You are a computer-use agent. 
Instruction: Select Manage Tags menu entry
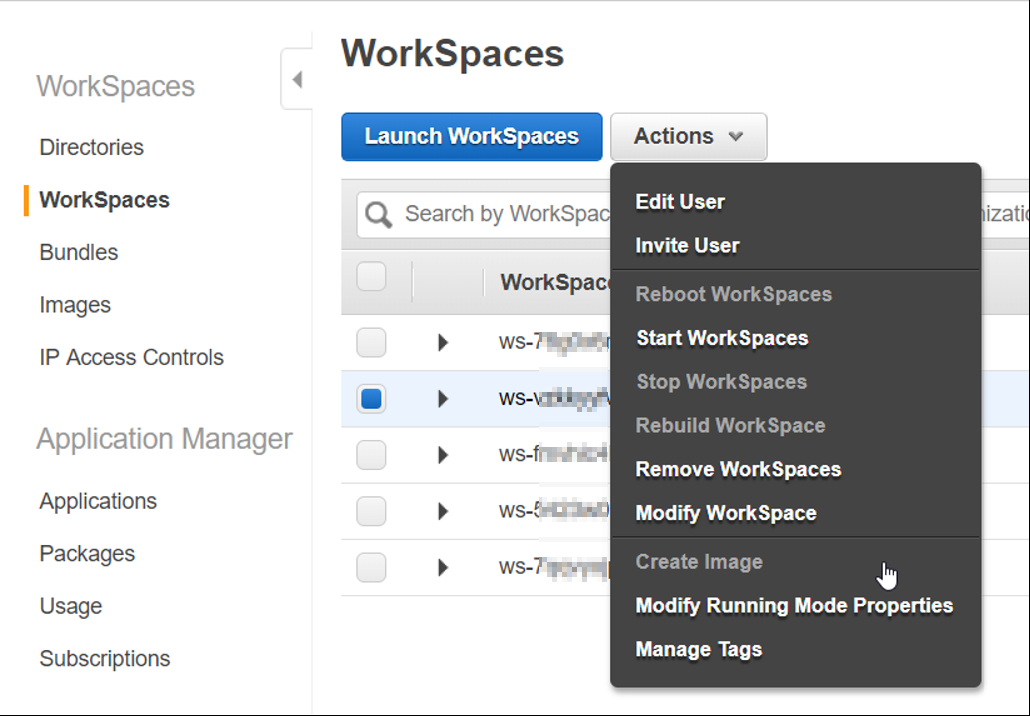click(699, 649)
